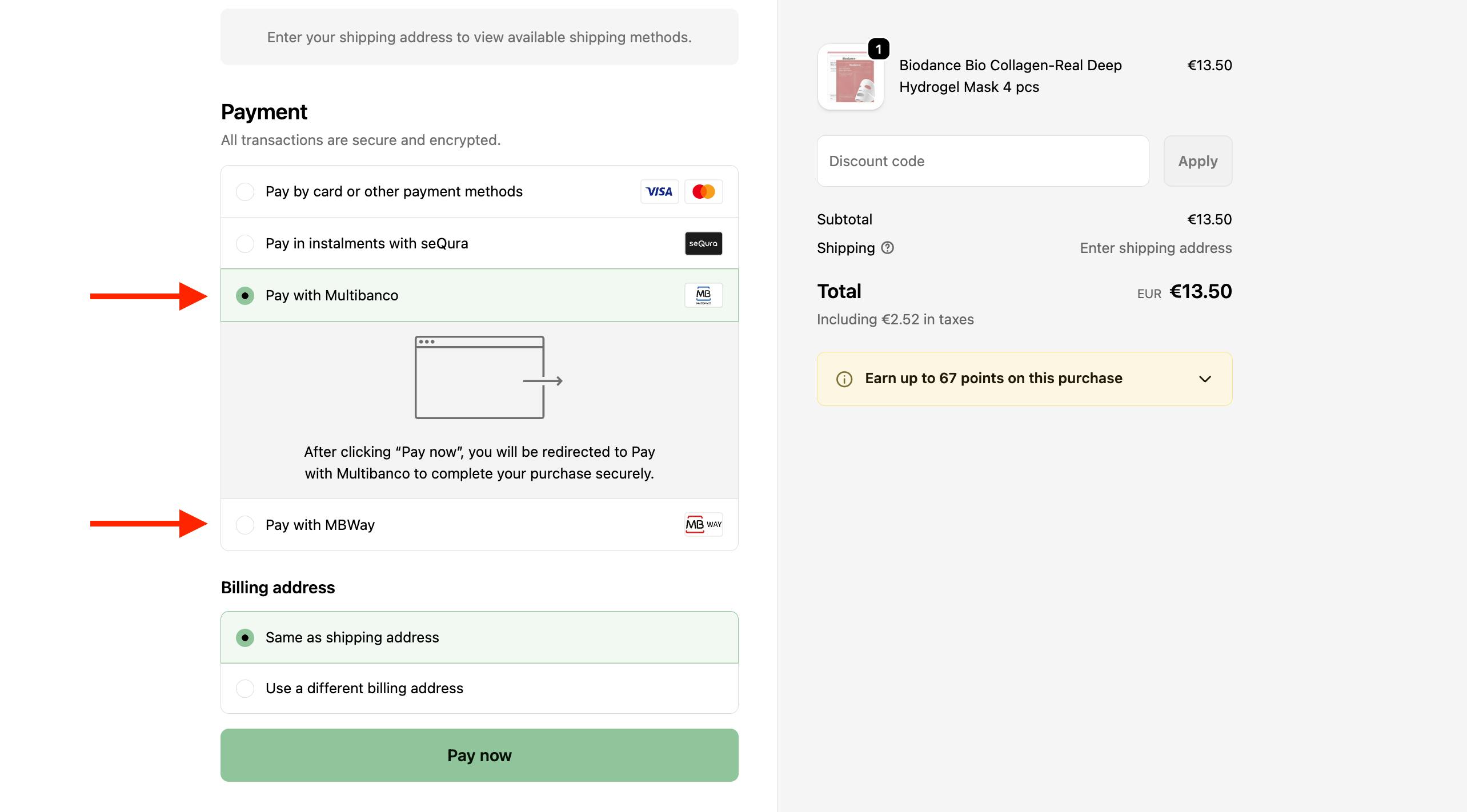Choose Pay in instalments with seQura
This screenshot has height=812, width=1467.
245,244
